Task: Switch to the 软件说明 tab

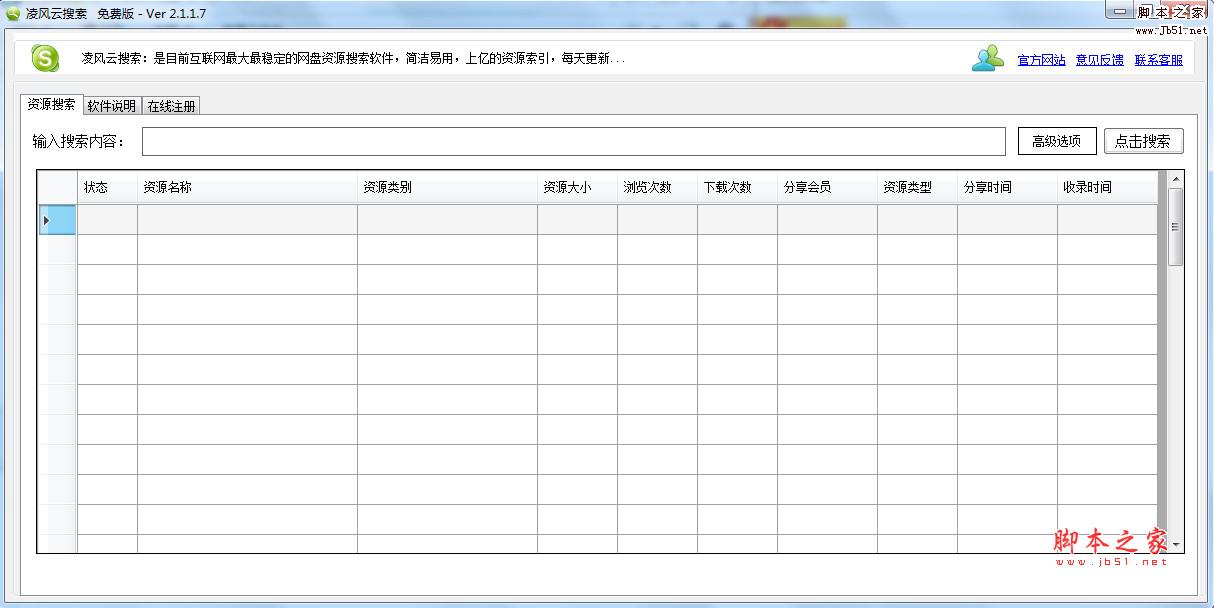Action: coord(113,105)
